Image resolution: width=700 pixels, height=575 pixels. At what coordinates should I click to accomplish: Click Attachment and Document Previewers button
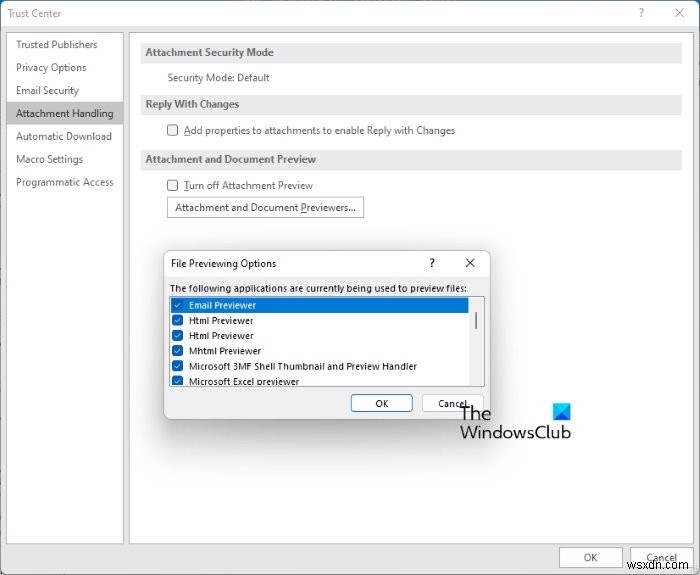[x=265, y=208]
